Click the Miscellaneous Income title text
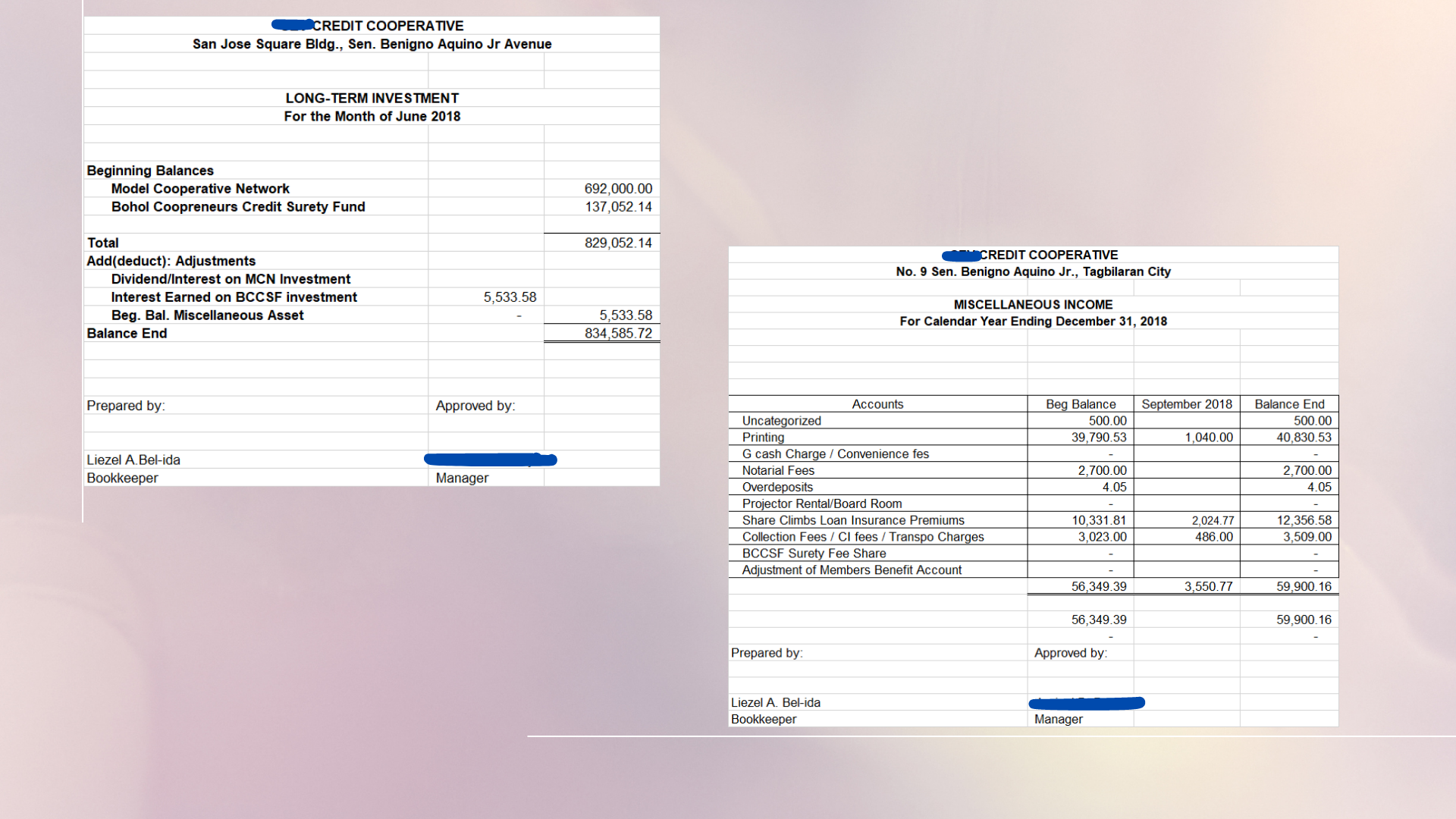Image resolution: width=1456 pixels, height=819 pixels. 1033,305
